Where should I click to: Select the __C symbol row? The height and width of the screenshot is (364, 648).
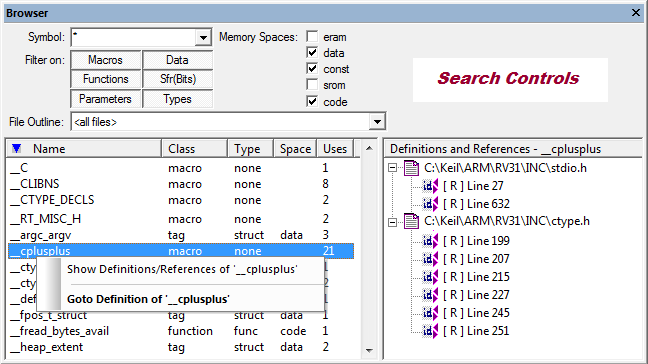(x=181, y=168)
